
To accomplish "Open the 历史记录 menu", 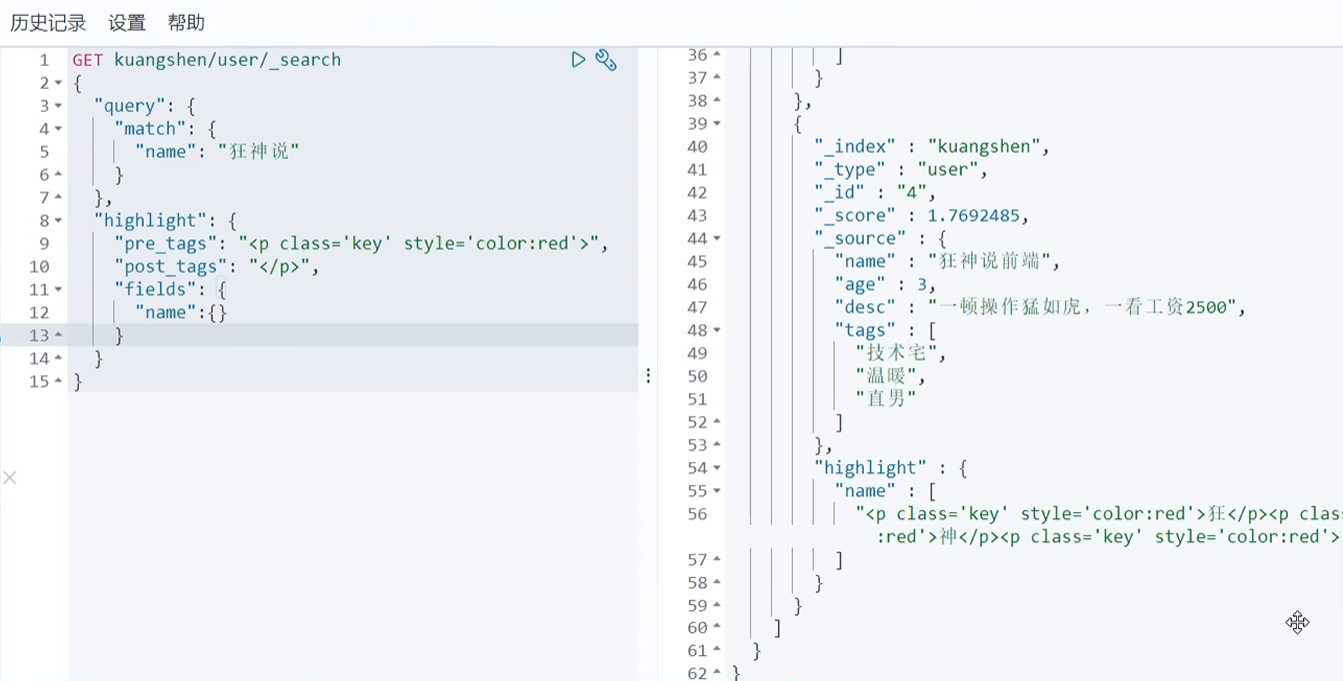I will click(x=48, y=23).
